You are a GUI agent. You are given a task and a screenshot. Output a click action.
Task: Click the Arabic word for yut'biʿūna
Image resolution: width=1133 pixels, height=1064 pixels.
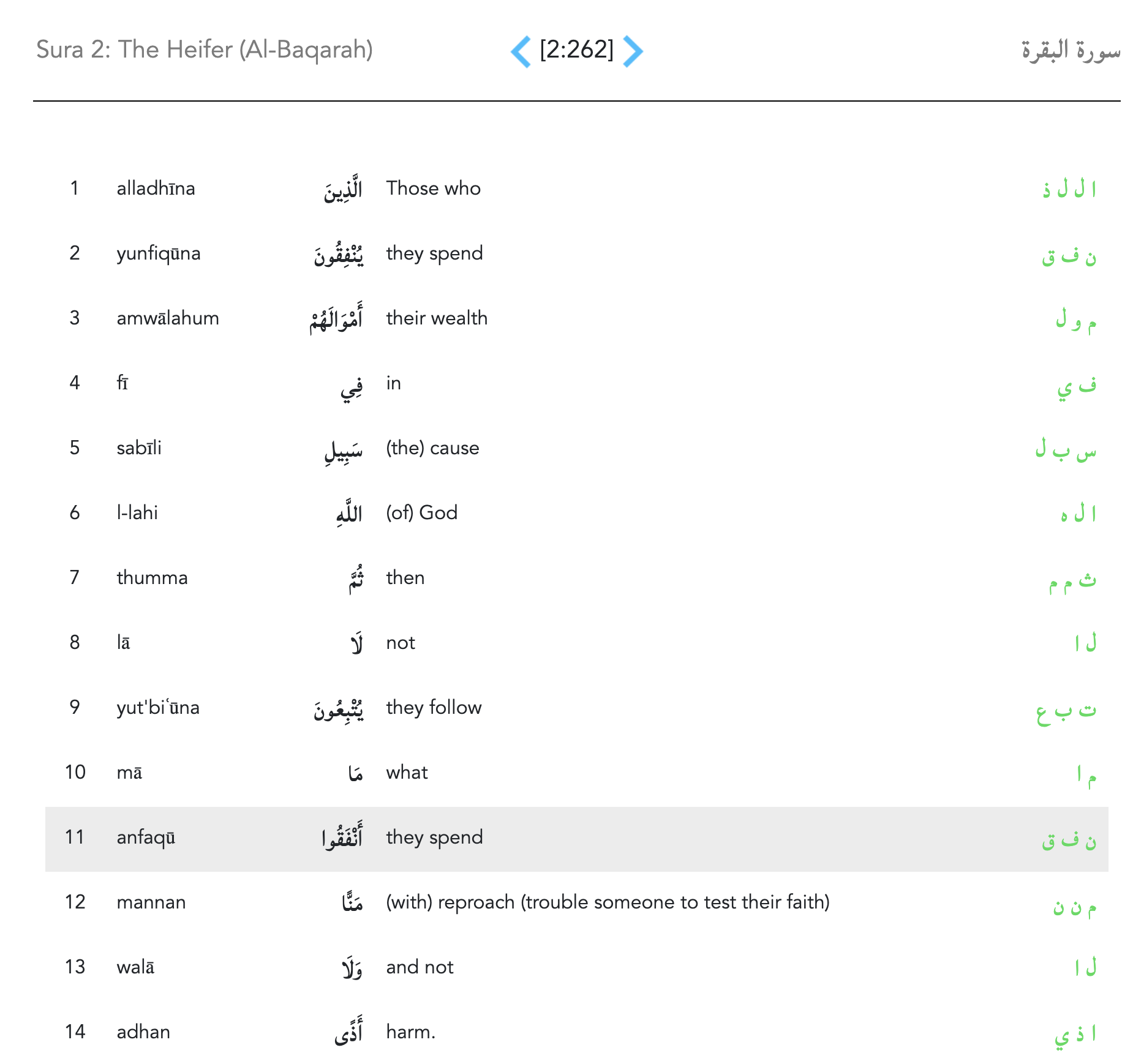tap(338, 709)
